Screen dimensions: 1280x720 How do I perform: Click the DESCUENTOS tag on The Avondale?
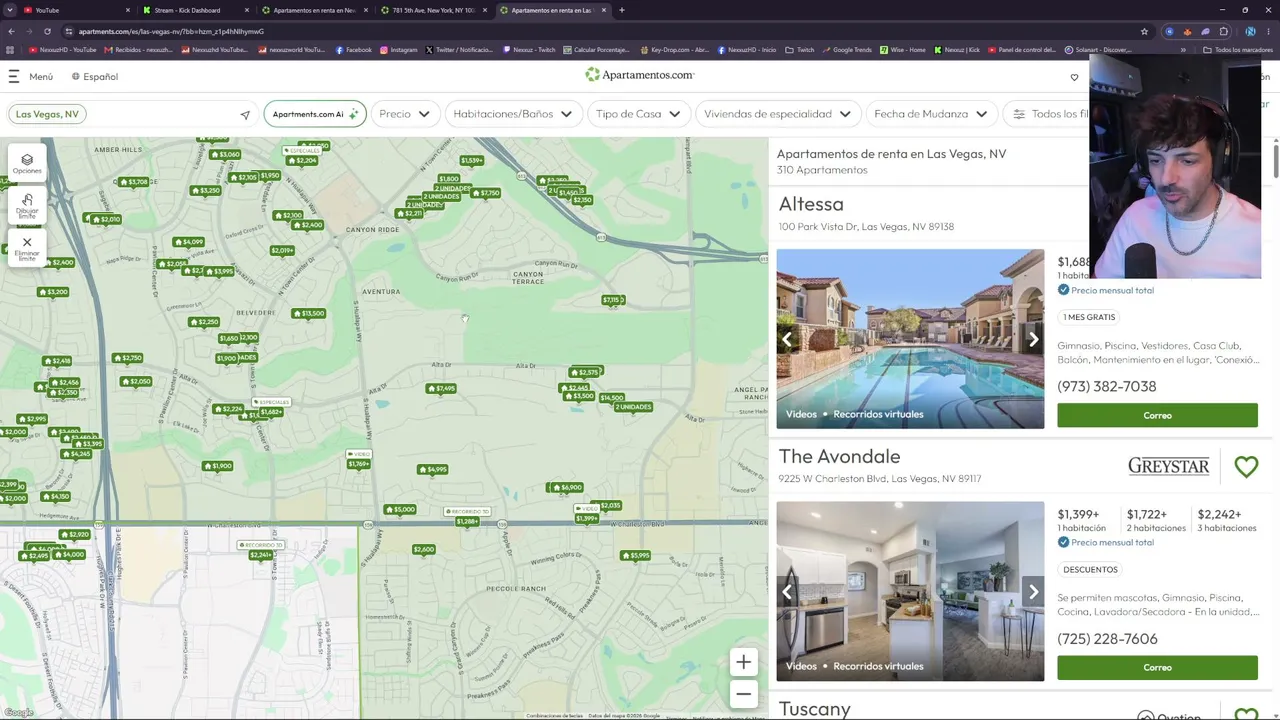(x=1090, y=569)
